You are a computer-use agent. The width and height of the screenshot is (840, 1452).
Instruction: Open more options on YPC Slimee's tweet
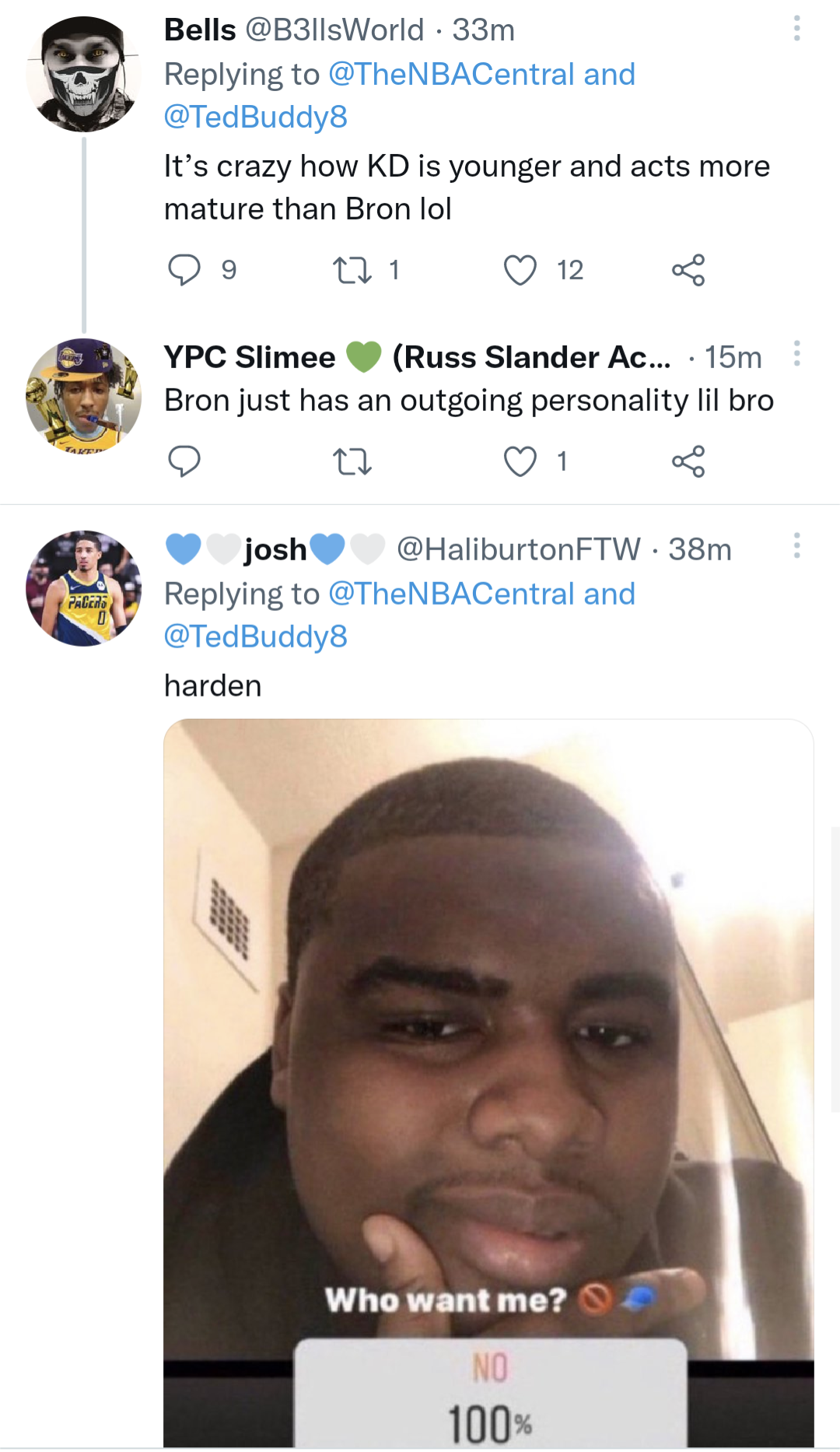pos(796,354)
